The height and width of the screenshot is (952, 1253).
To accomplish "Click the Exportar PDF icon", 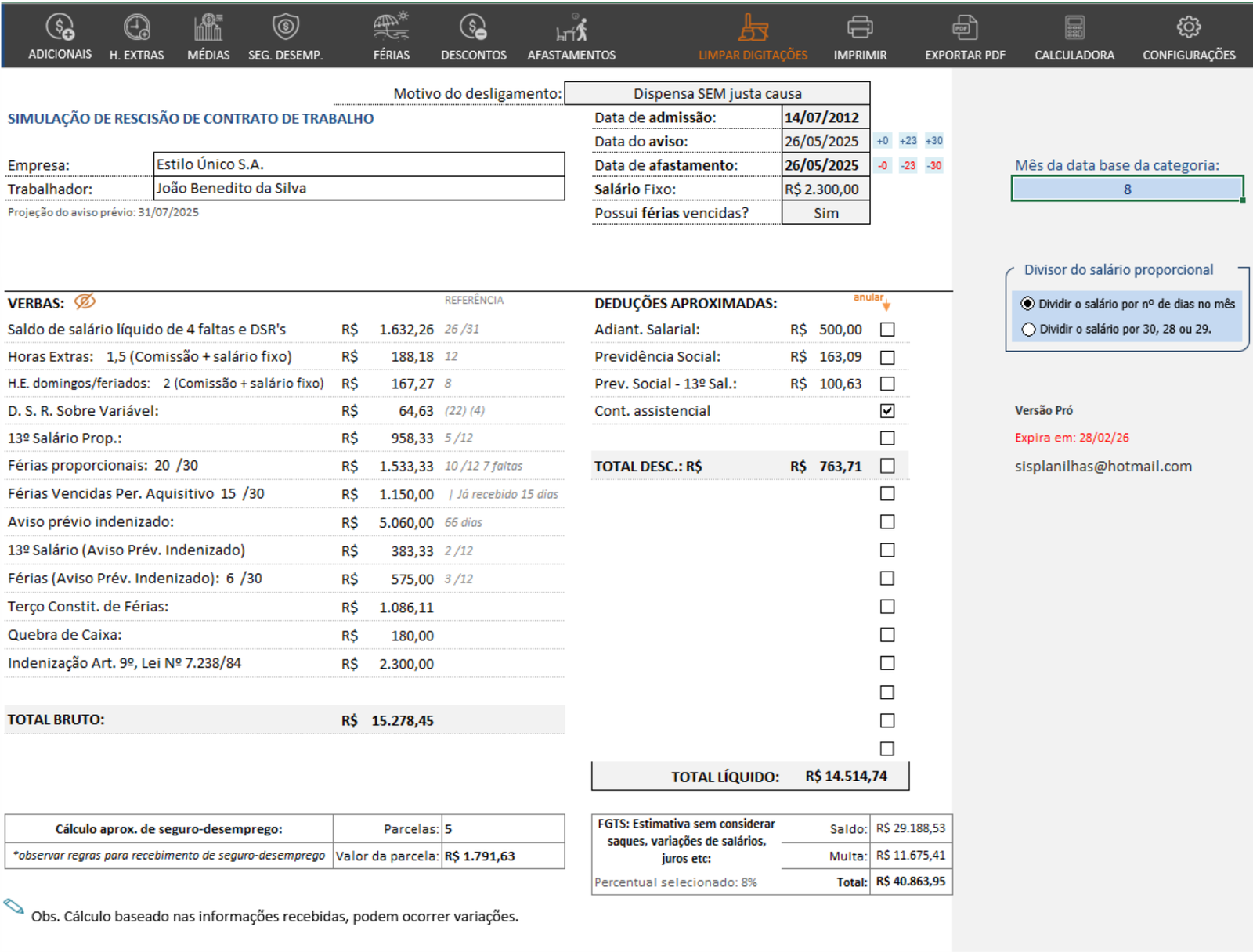I will point(965,27).
